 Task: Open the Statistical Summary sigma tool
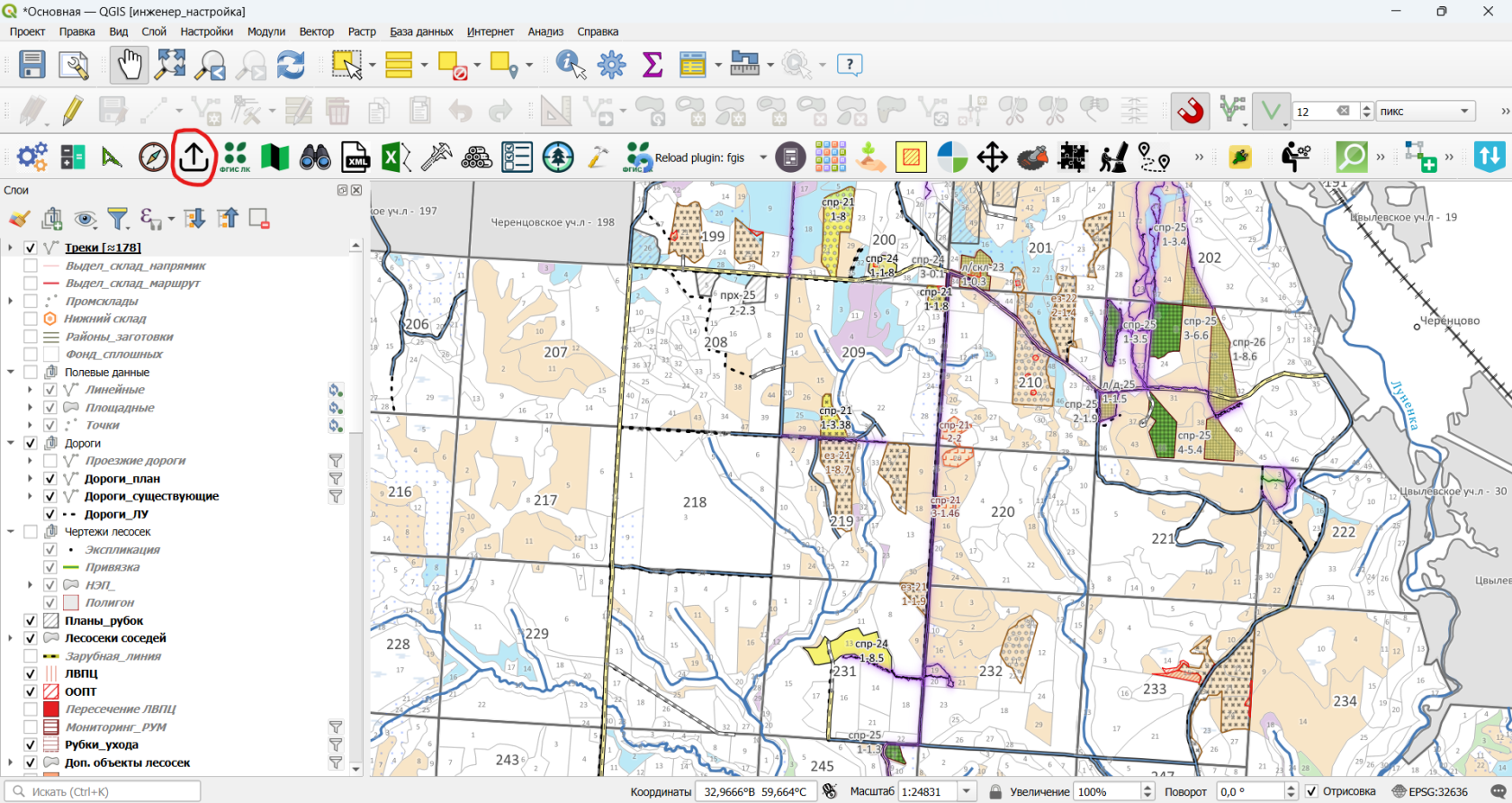pos(652,64)
